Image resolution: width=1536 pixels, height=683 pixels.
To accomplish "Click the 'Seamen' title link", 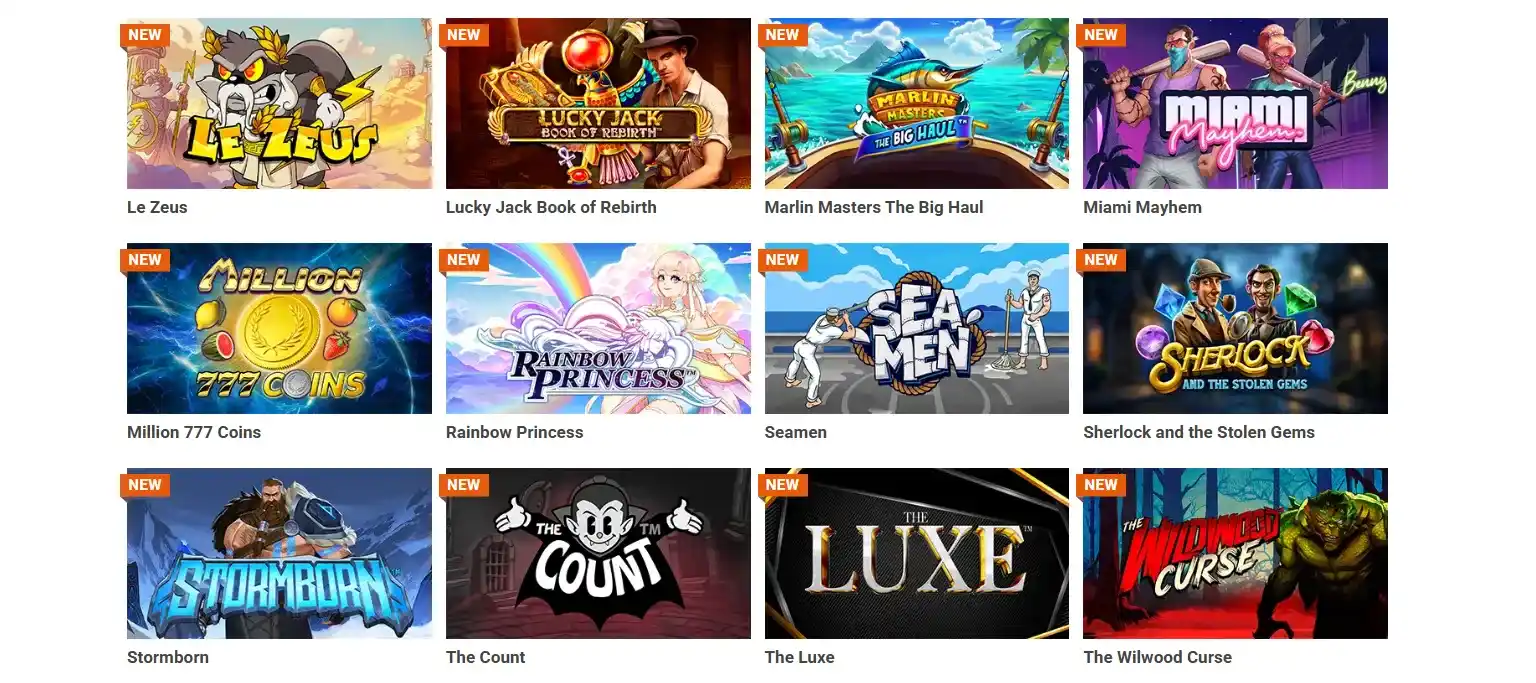I will 796,432.
